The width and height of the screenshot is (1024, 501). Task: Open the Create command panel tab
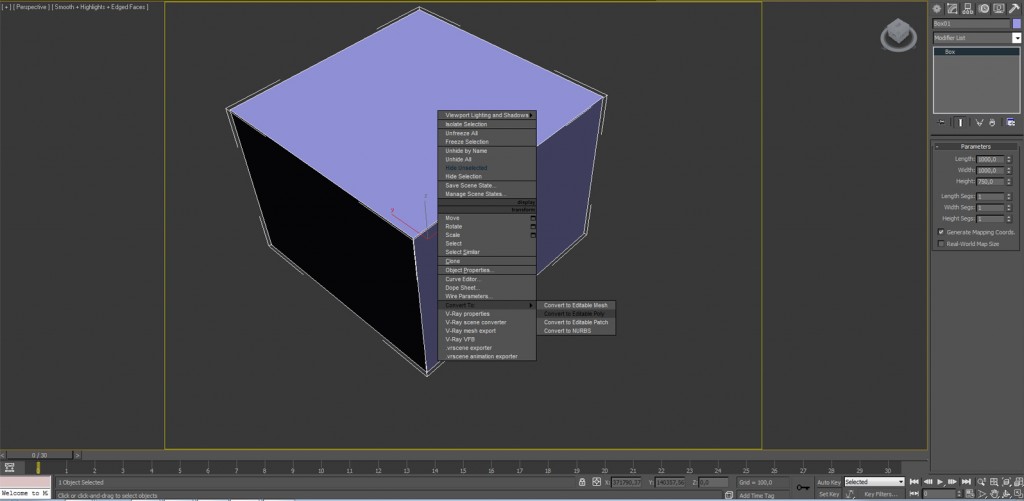pos(936,8)
